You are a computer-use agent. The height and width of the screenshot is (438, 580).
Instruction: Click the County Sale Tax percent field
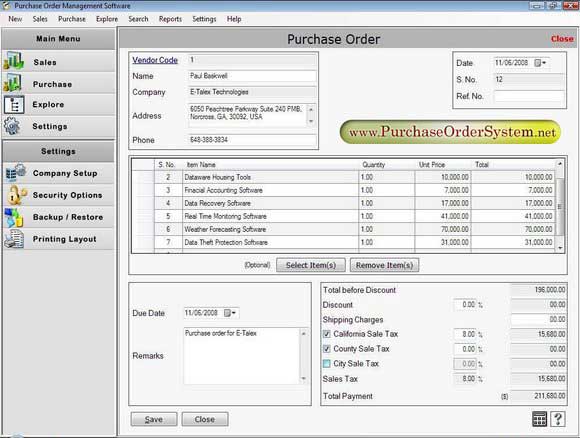[465, 349]
